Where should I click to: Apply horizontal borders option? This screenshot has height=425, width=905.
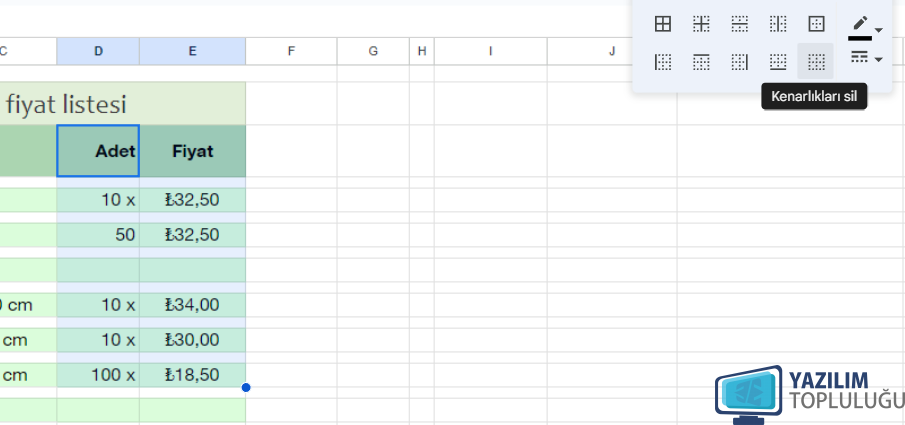(x=739, y=24)
